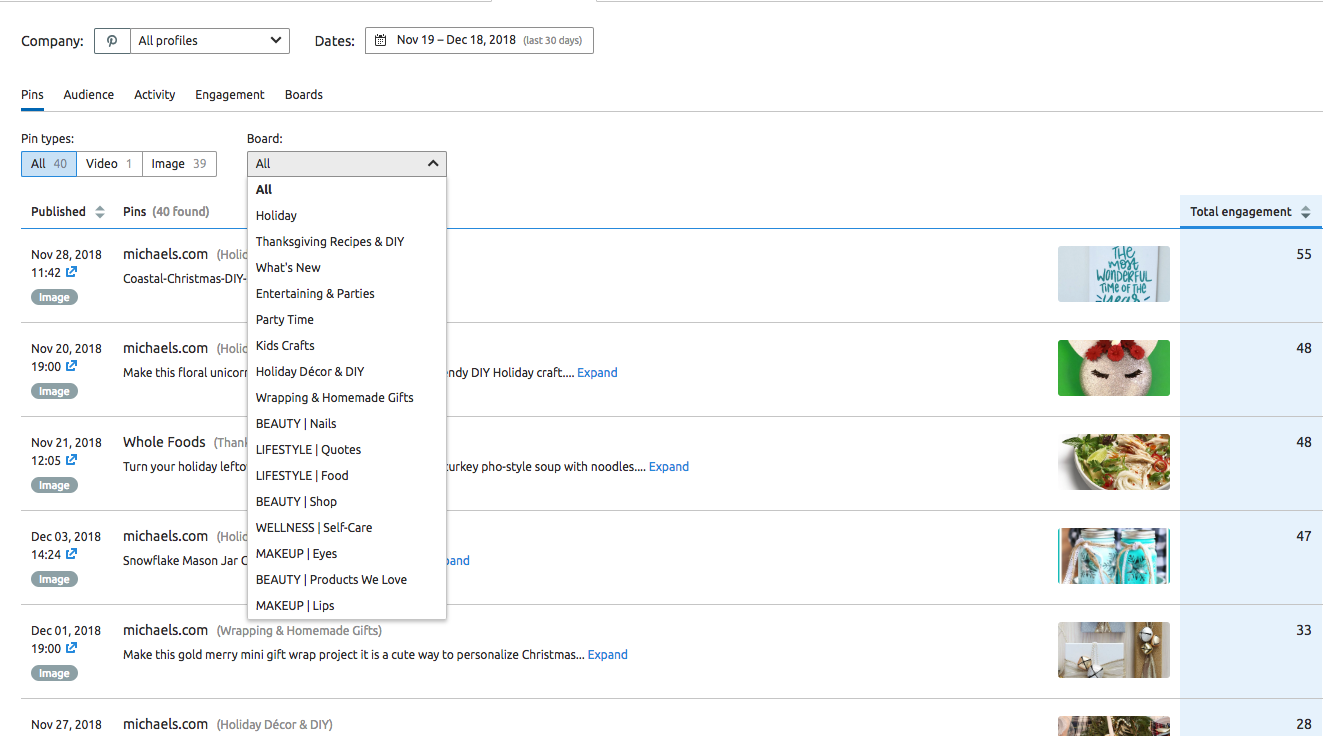Select WELLNESS | Self-Care board
The width and height of the screenshot is (1323, 736).
click(347, 528)
